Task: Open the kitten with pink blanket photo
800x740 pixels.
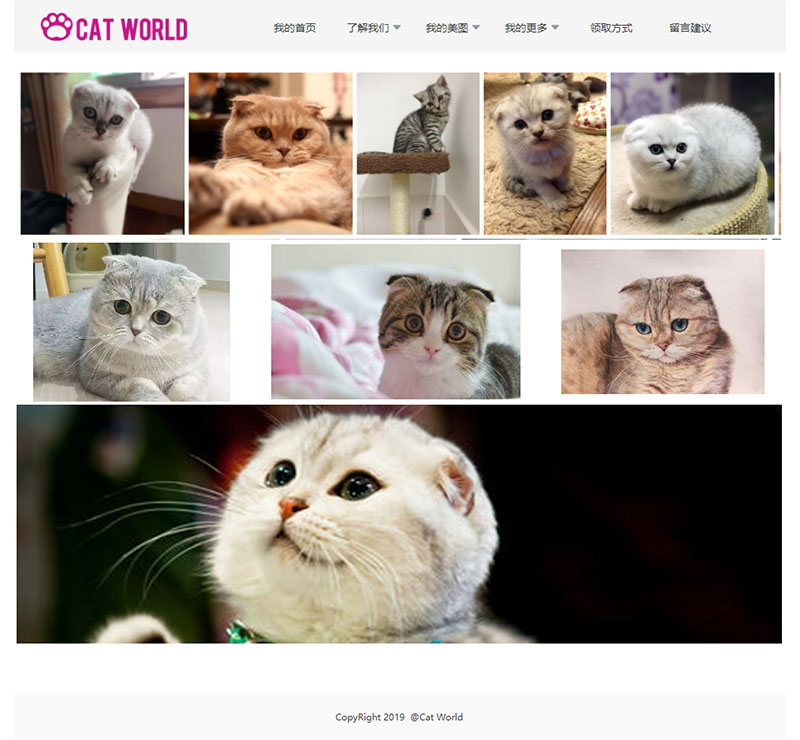Action: tap(396, 322)
